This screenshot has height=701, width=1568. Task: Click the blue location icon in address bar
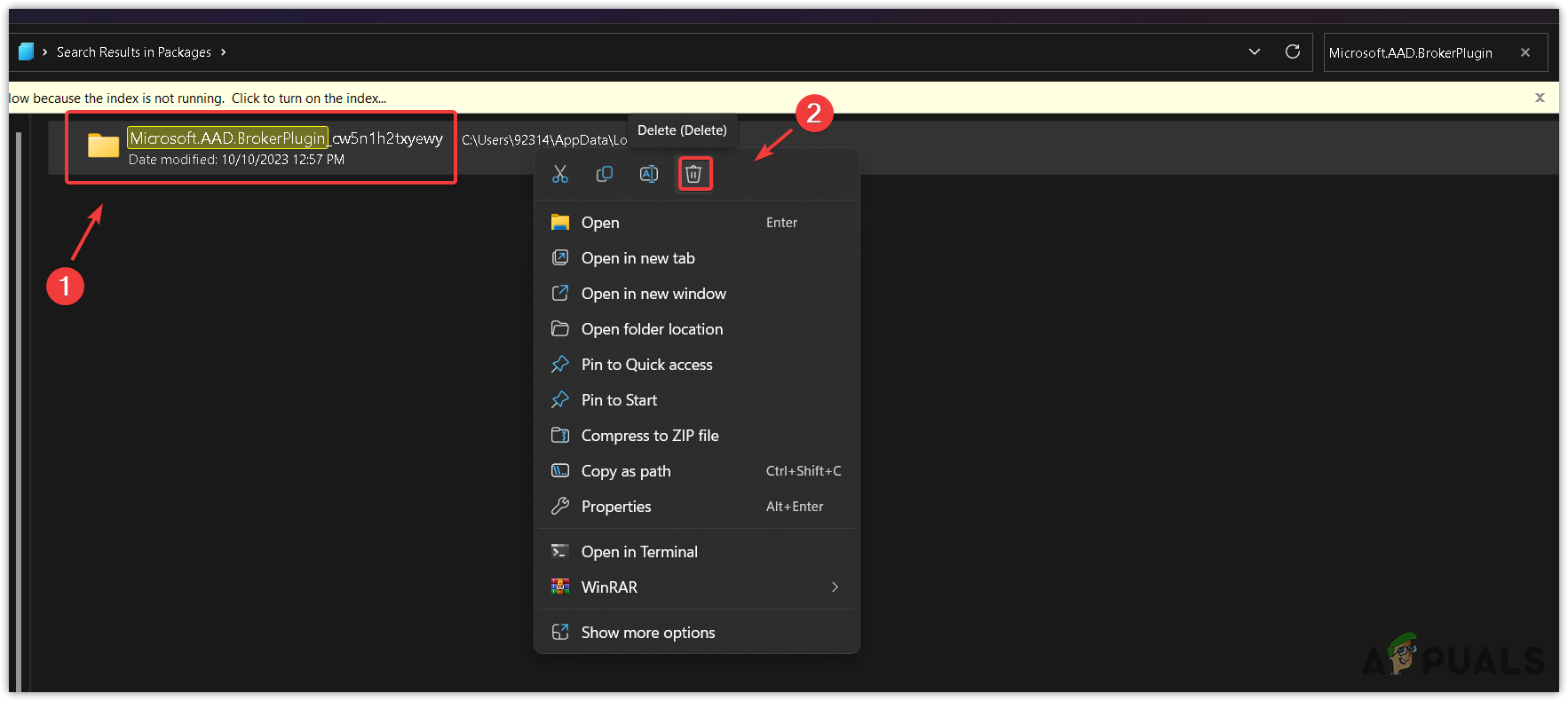click(27, 51)
